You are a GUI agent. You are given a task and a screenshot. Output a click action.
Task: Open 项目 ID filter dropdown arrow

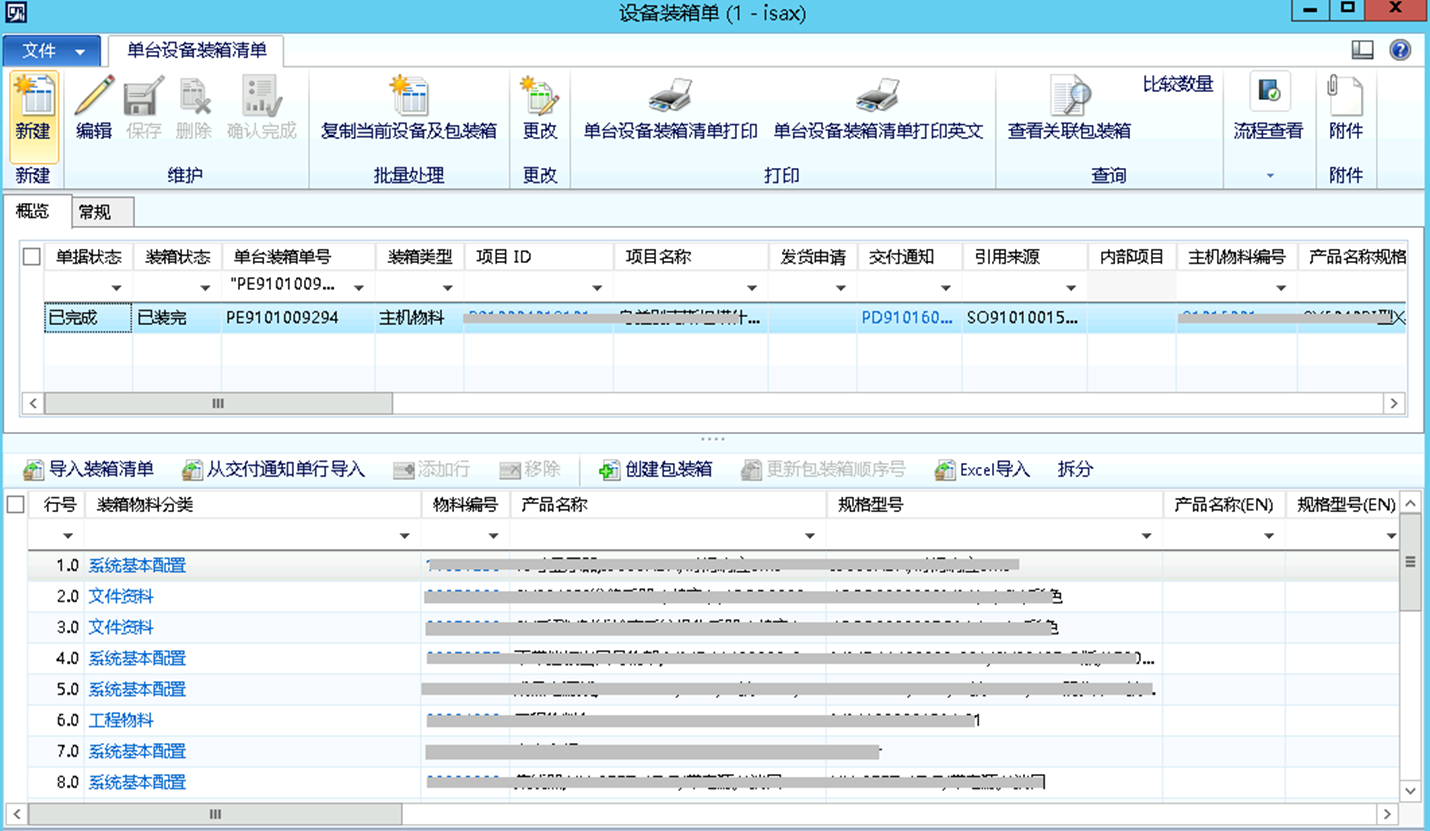(597, 289)
